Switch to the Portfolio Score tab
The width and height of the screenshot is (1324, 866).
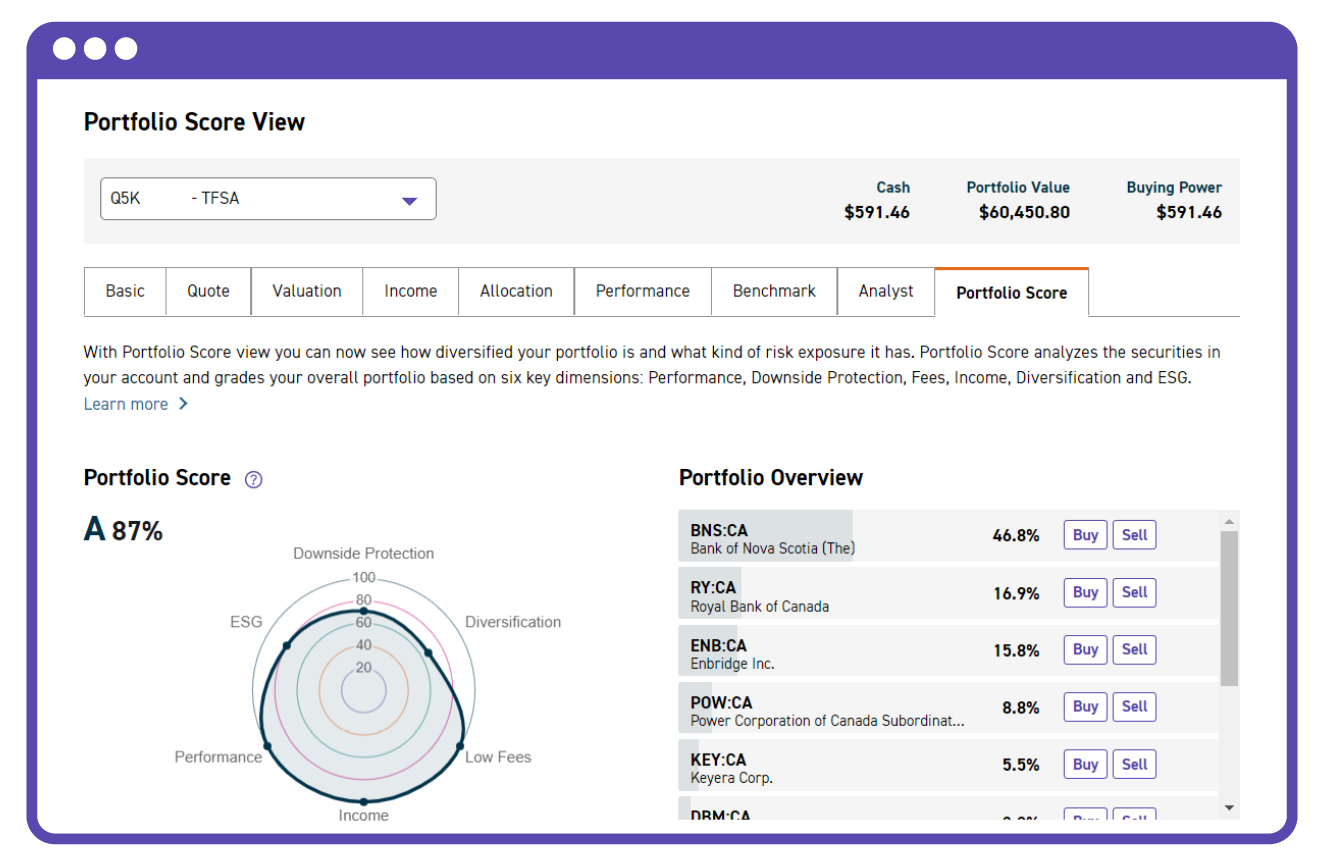(x=1012, y=291)
